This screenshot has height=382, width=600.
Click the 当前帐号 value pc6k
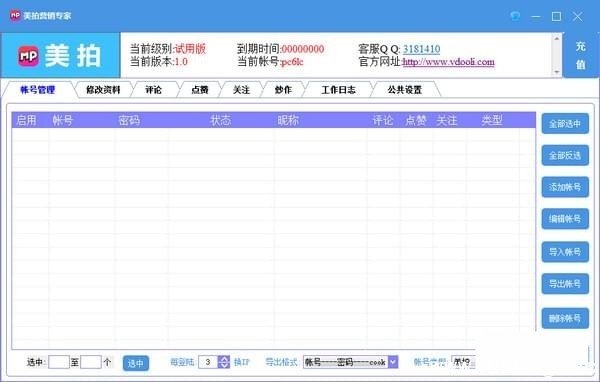pos(292,62)
